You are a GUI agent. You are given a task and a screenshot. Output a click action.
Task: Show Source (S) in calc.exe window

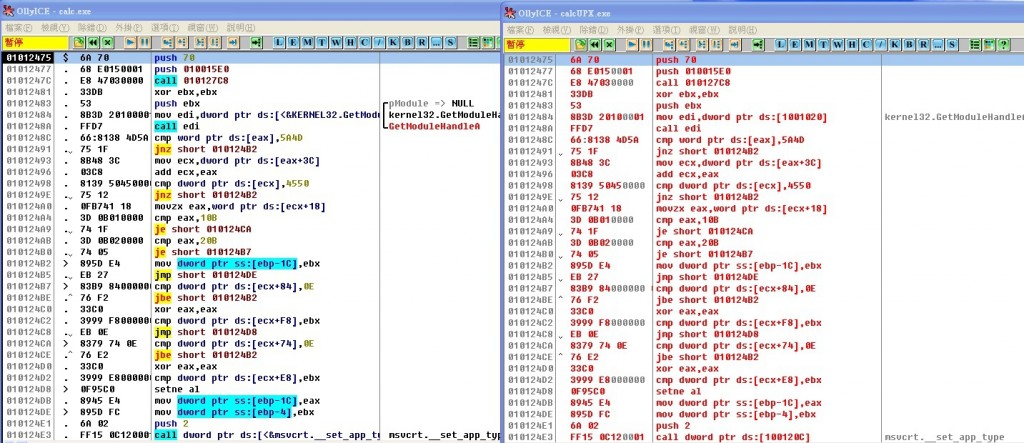point(451,42)
